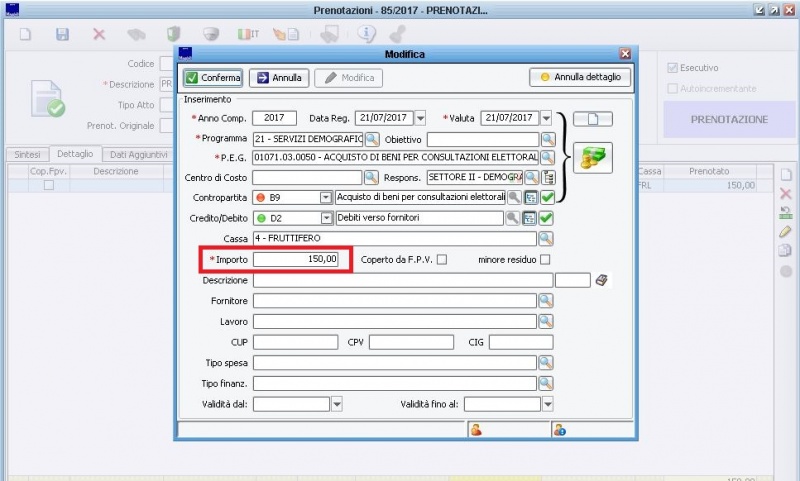Image resolution: width=800 pixels, height=481 pixels.
Task: Open Tipo finanz. search magnifier
Action: point(545,383)
